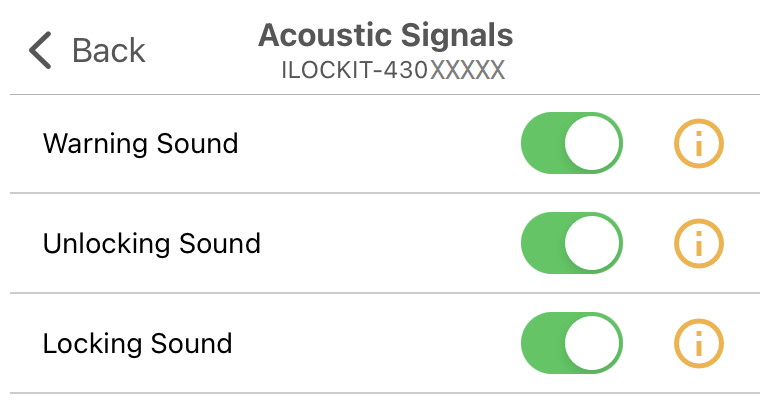Click the Warning Sound label text
This screenshot has height=410, width=780.
[x=140, y=144]
